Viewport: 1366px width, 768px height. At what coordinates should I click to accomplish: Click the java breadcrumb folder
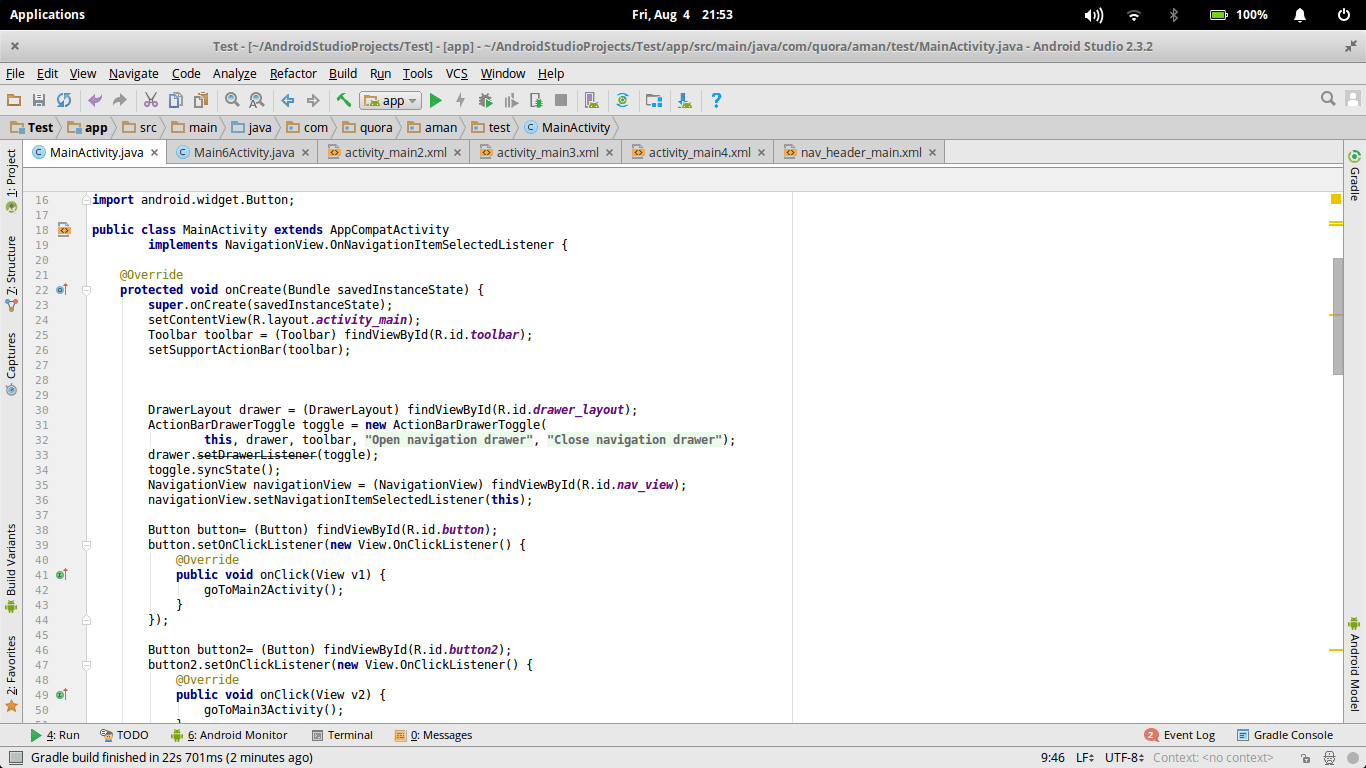point(251,127)
